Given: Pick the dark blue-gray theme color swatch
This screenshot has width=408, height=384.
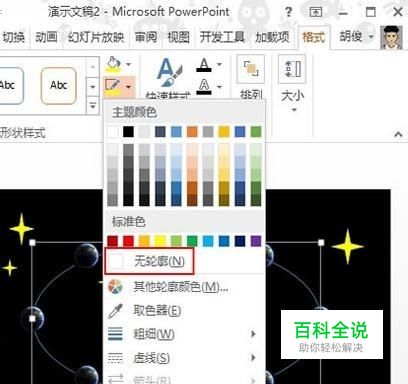Looking at the screenshot, I should 160,132.
